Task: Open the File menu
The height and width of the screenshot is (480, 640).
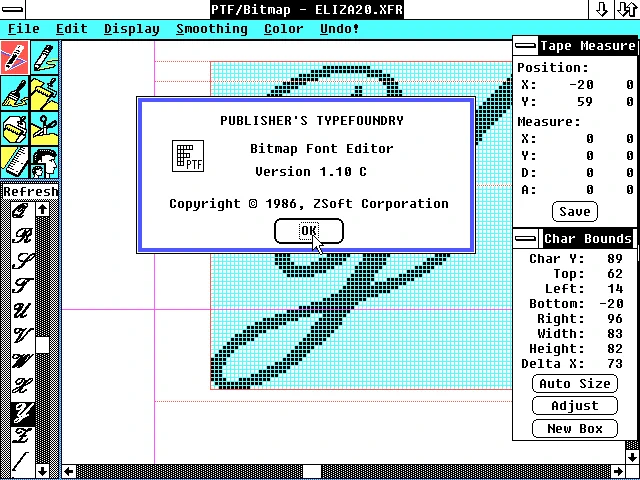Action: pyautogui.click(x=24, y=29)
